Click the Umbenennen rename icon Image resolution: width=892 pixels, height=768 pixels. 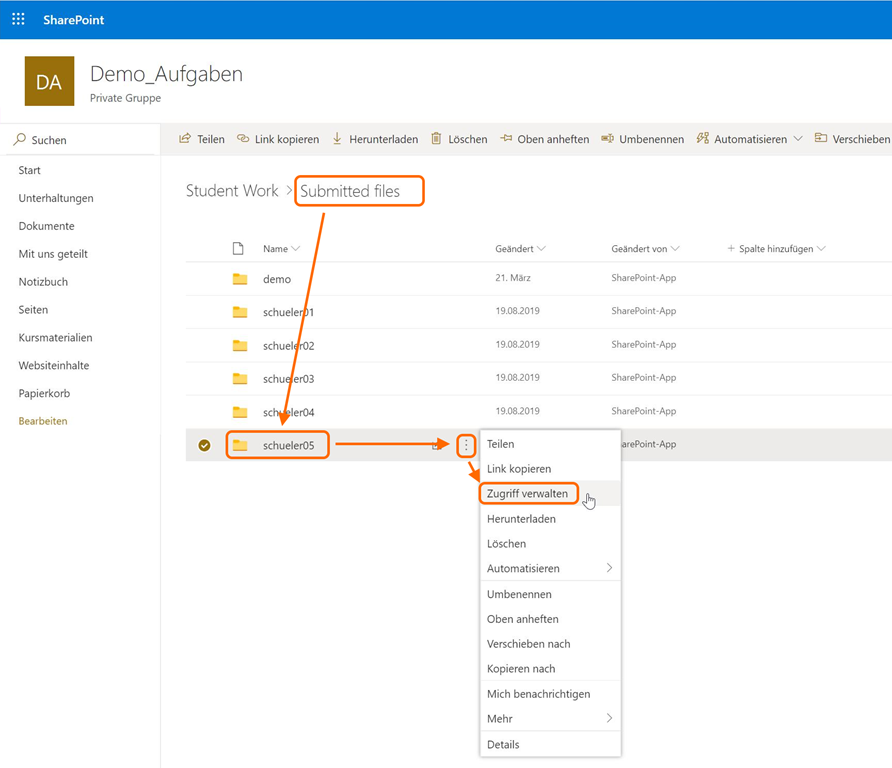[607, 139]
